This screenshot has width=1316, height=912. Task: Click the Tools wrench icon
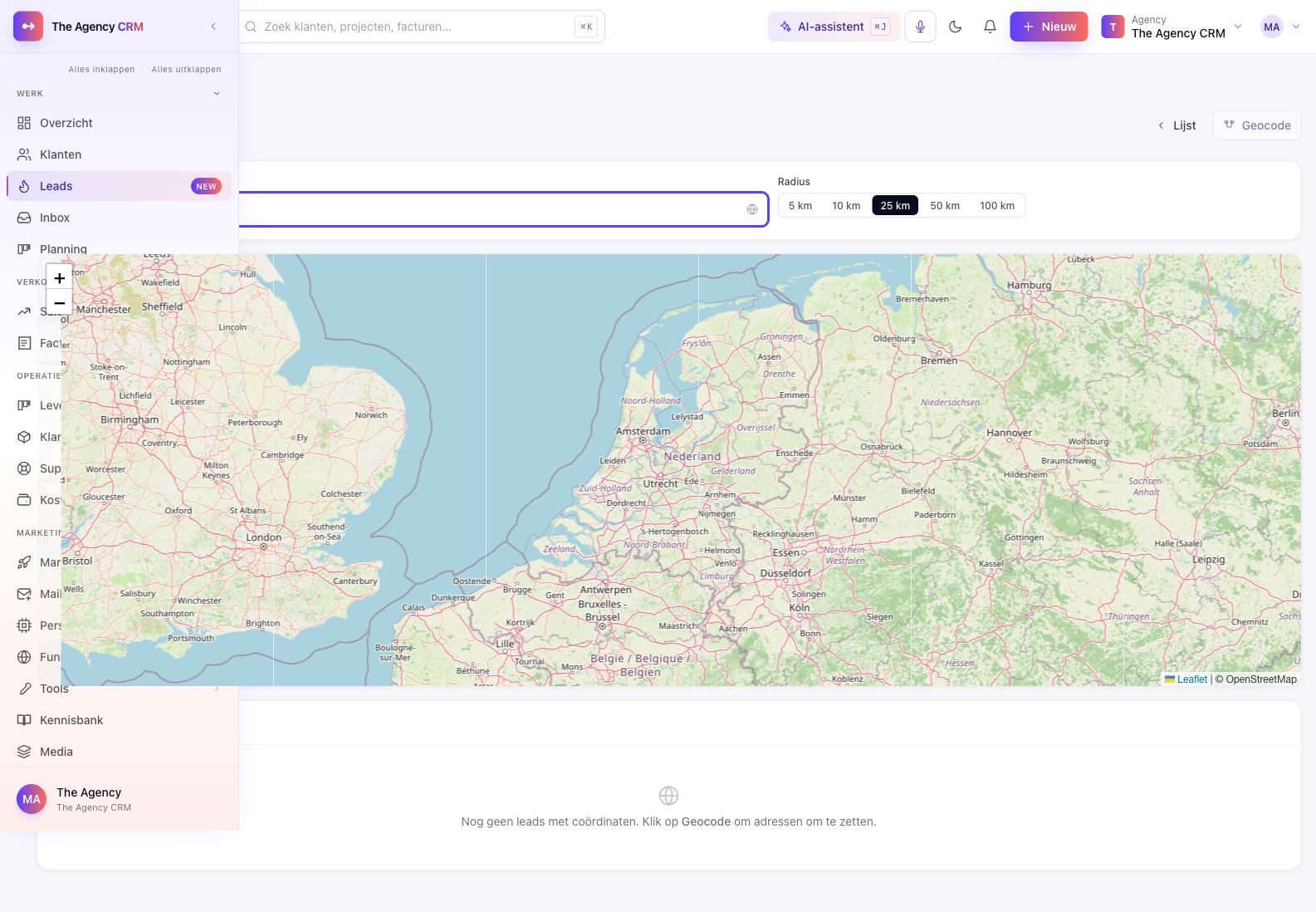[24, 689]
